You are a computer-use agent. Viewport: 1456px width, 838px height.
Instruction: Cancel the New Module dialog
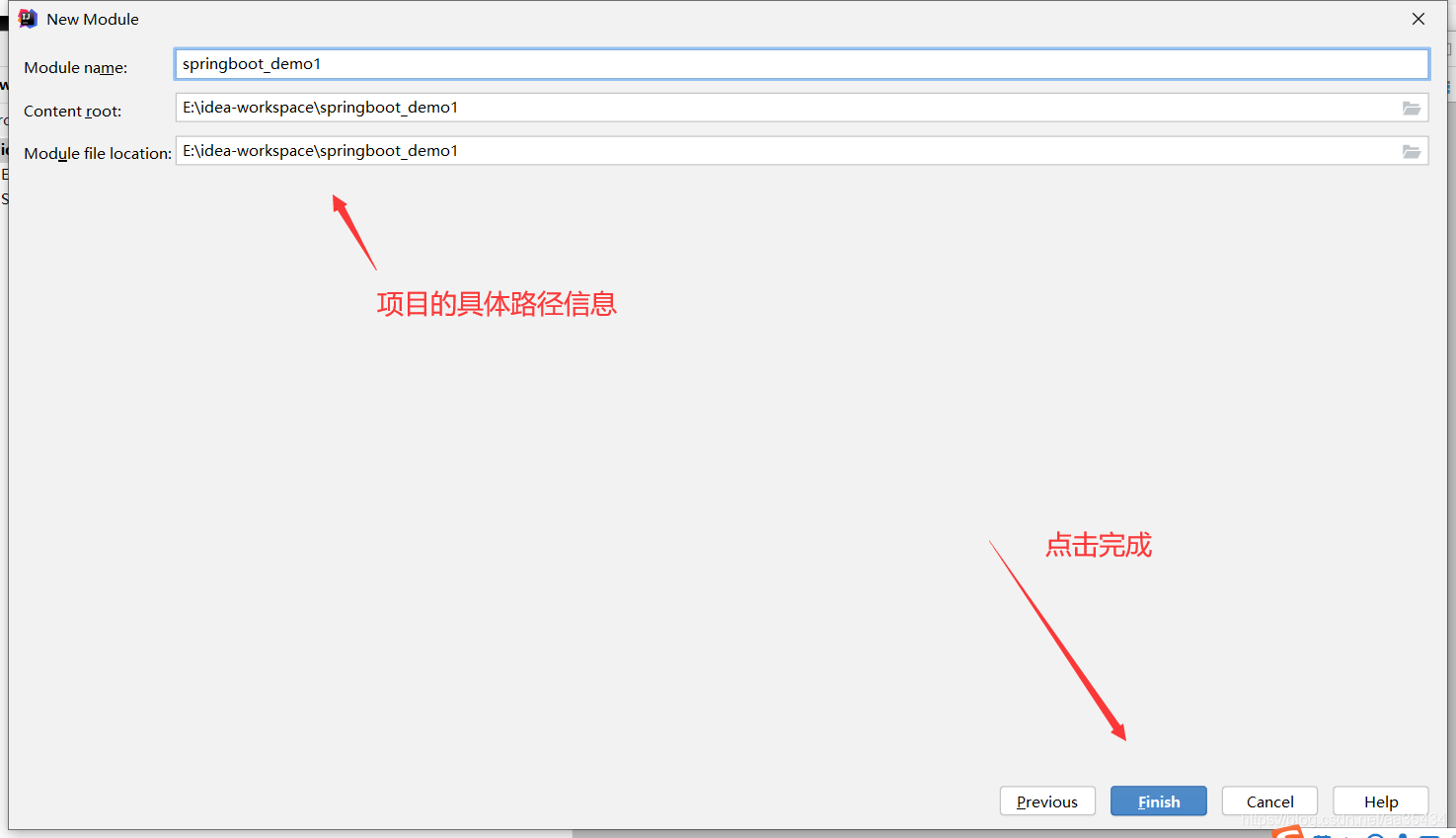pyautogui.click(x=1269, y=800)
